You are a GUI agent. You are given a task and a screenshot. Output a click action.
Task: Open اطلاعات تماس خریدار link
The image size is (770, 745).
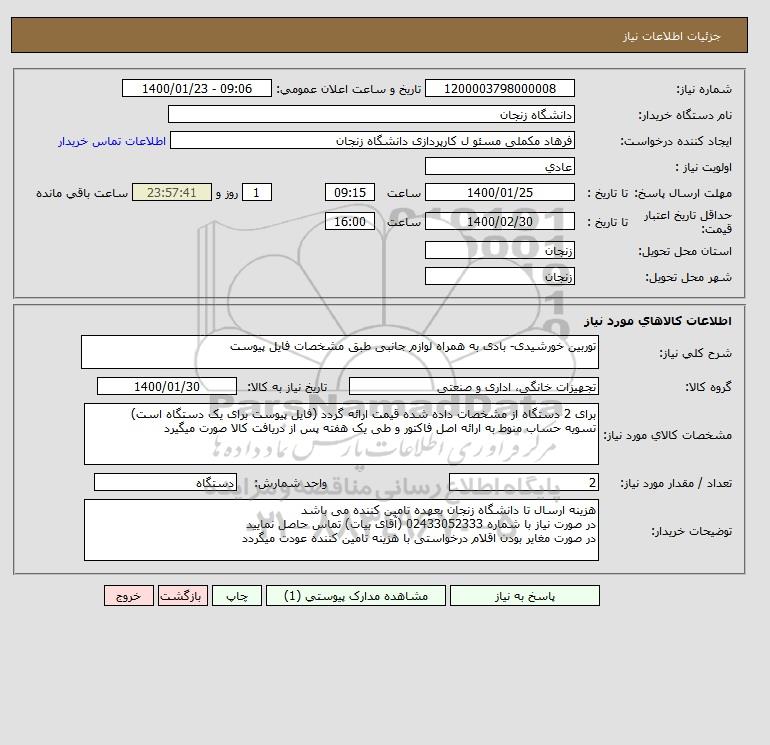(112, 141)
